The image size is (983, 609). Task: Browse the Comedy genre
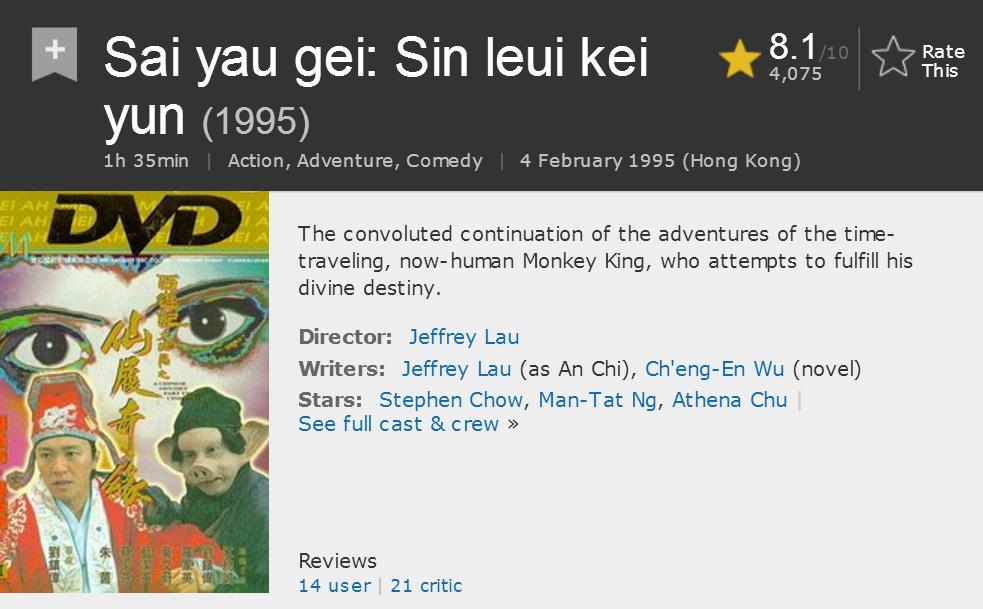pyautogui.click(x=444, y=161)
